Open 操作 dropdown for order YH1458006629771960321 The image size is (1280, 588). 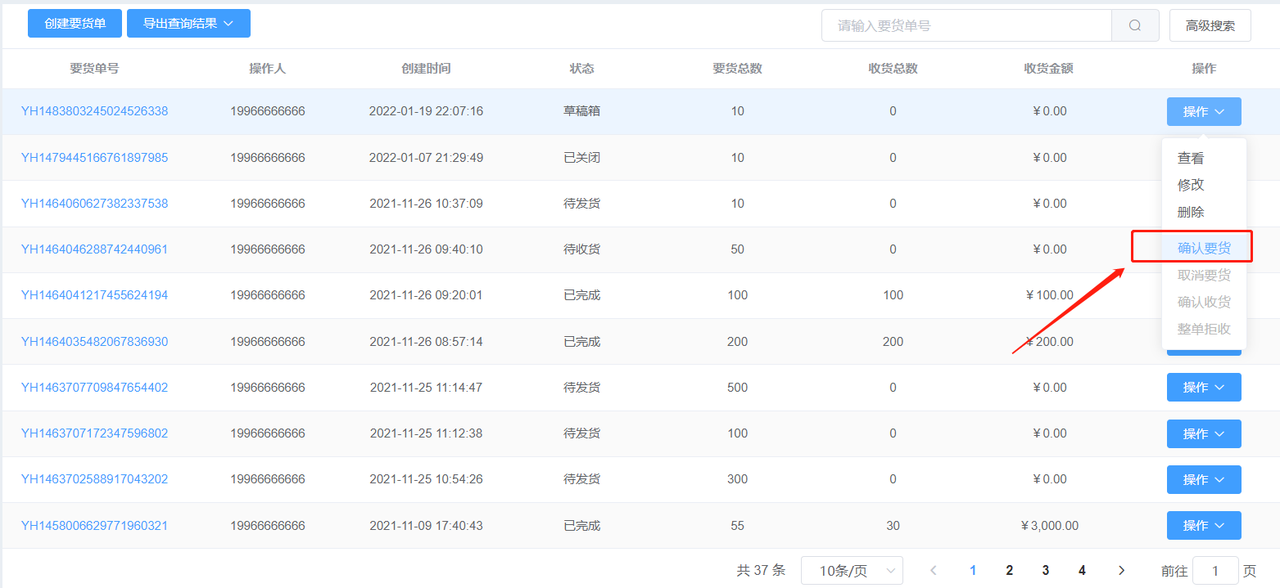click(1204, 525)
